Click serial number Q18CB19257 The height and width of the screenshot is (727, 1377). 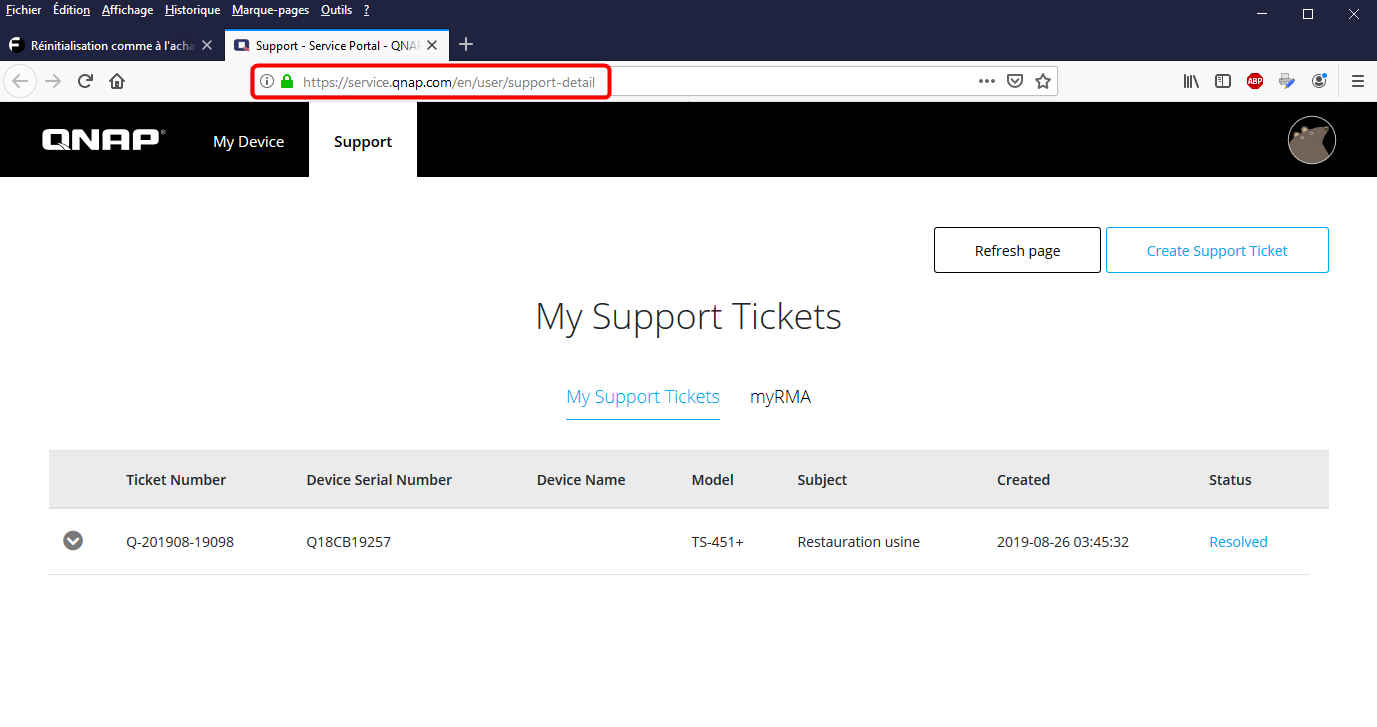tap(348, 542)
